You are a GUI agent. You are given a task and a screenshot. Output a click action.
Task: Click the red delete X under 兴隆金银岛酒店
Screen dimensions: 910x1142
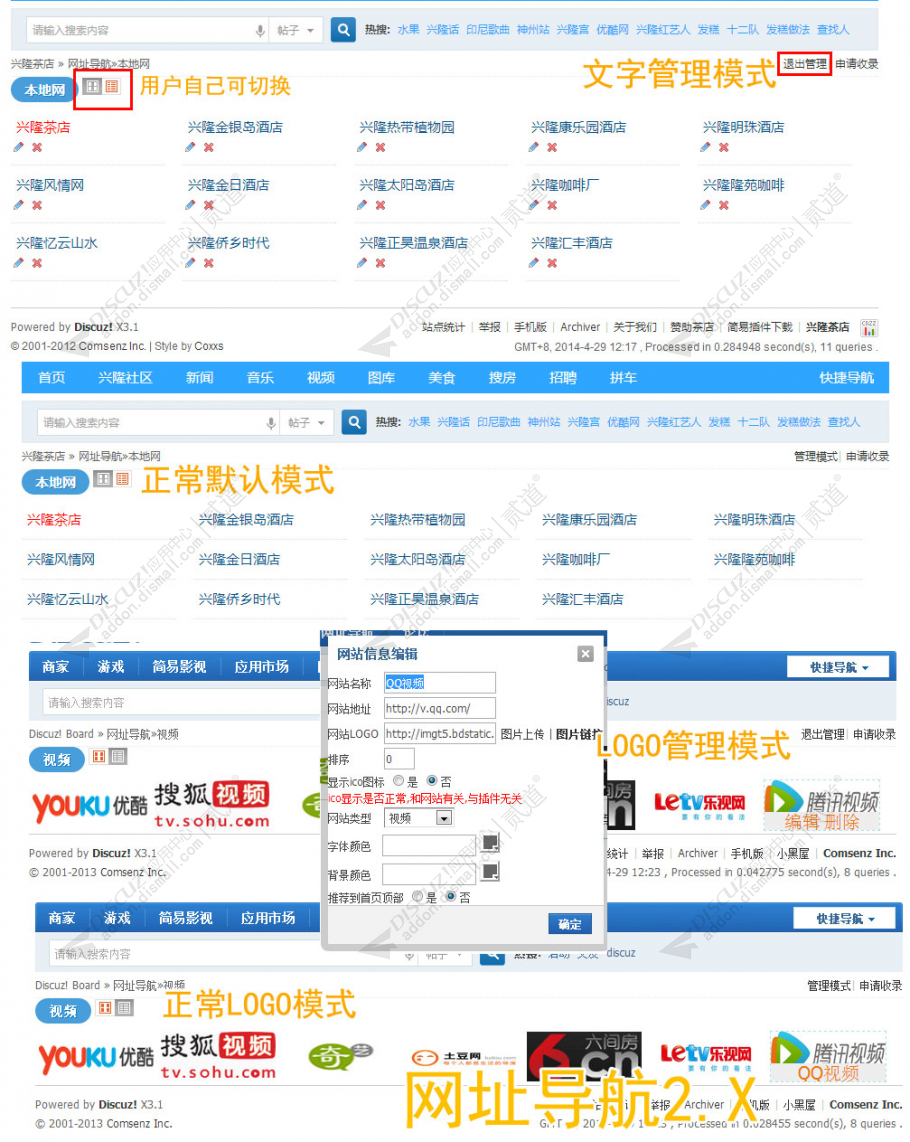(209, 148)
